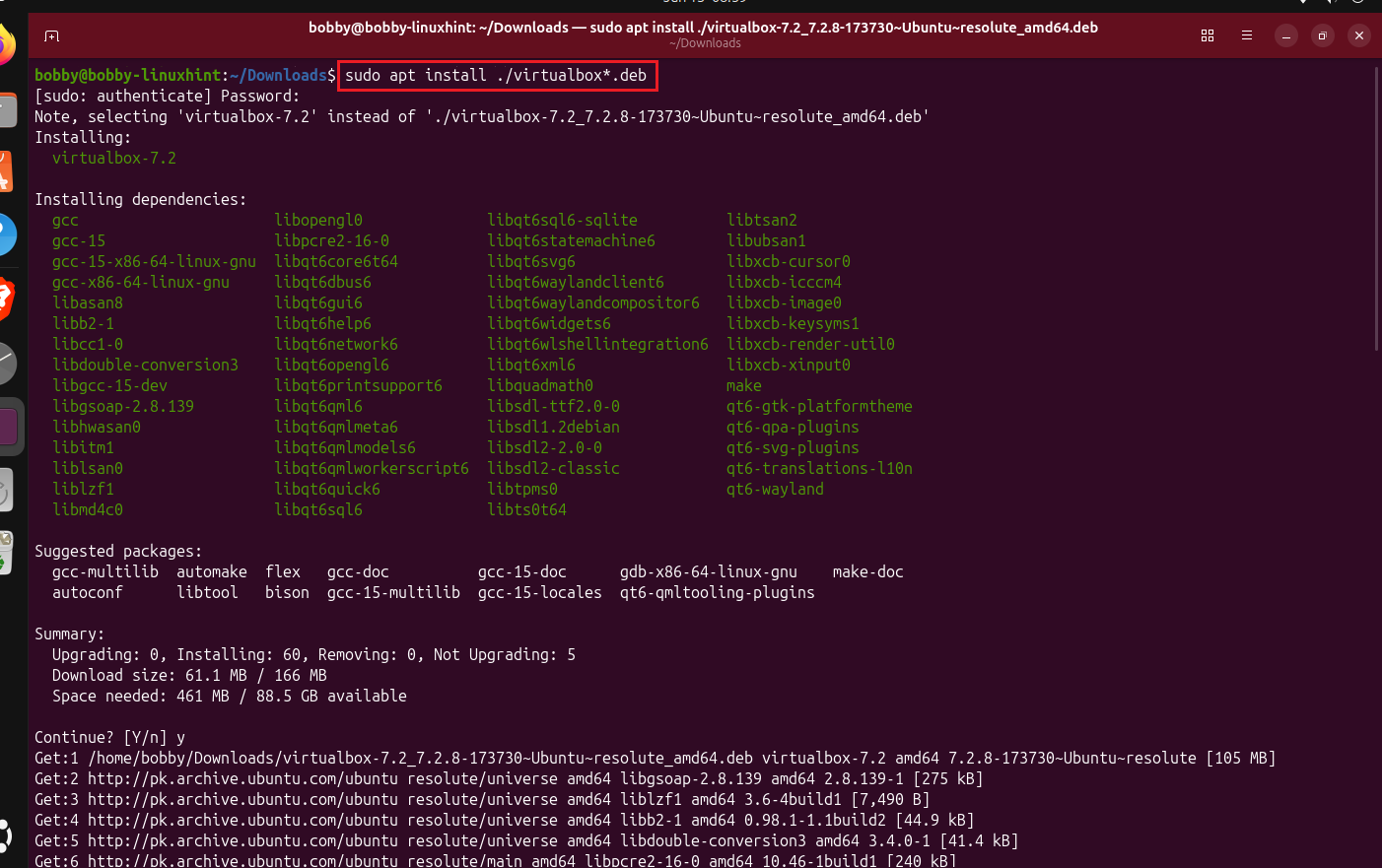Launch Firefox from the dock

(6, 44)
